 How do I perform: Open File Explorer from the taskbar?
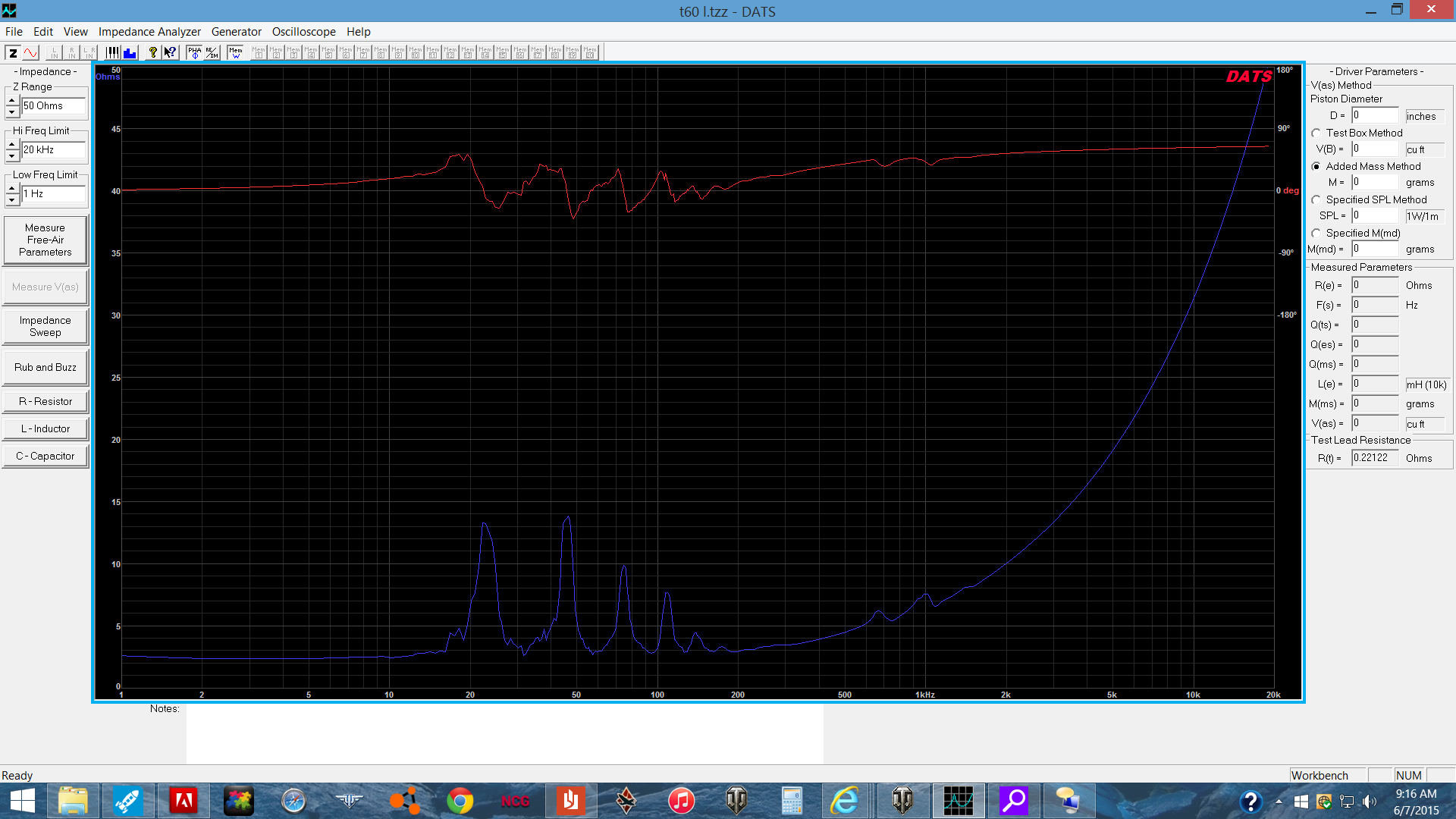(73, 801)
